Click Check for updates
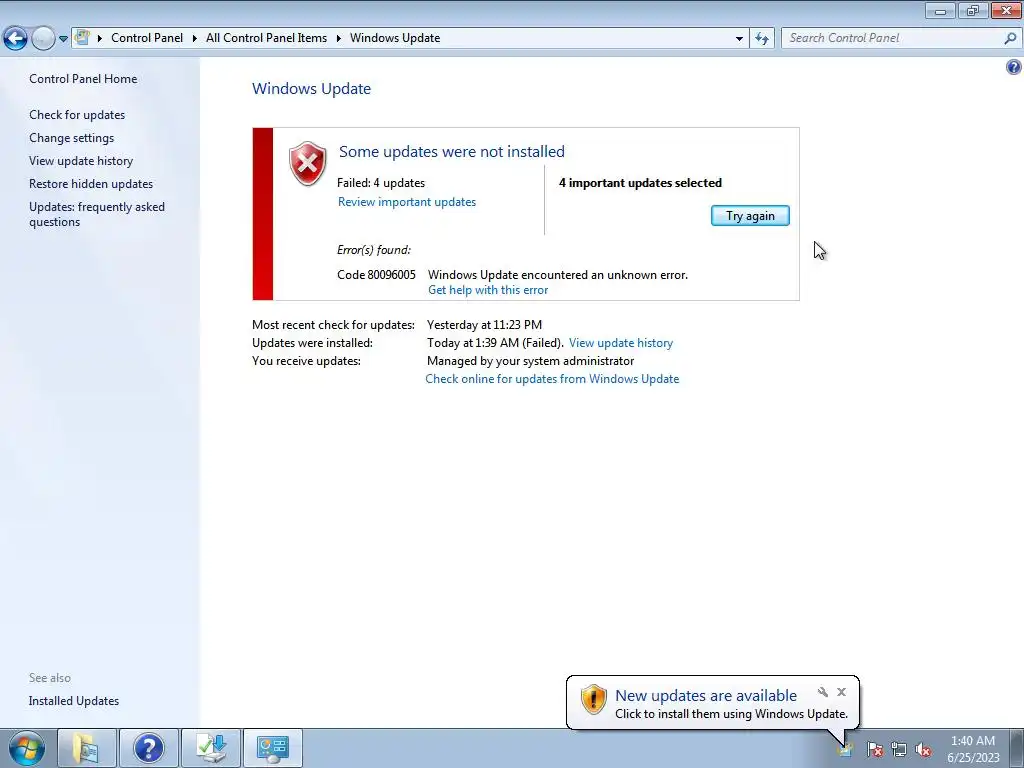 (x=77, y=115)
